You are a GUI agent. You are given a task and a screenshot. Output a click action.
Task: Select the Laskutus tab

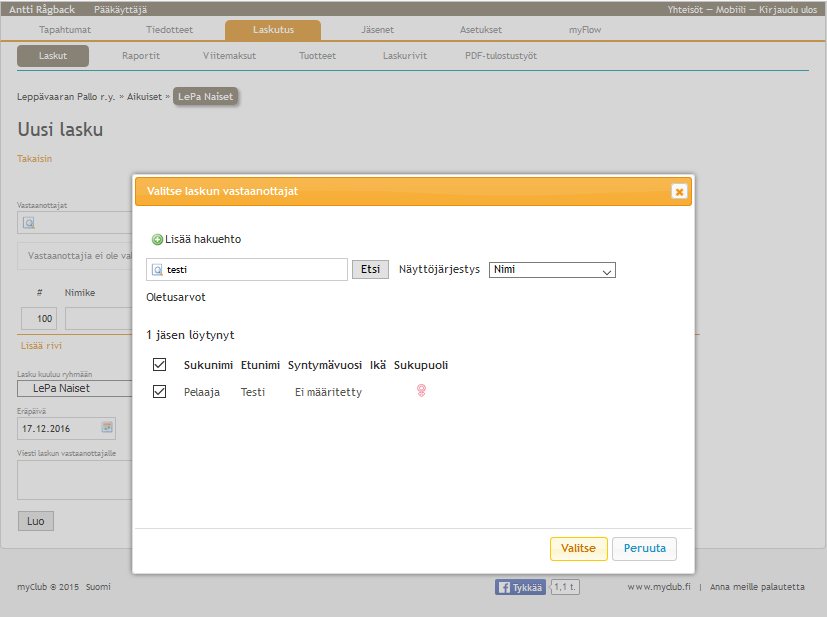pos(273,30)
